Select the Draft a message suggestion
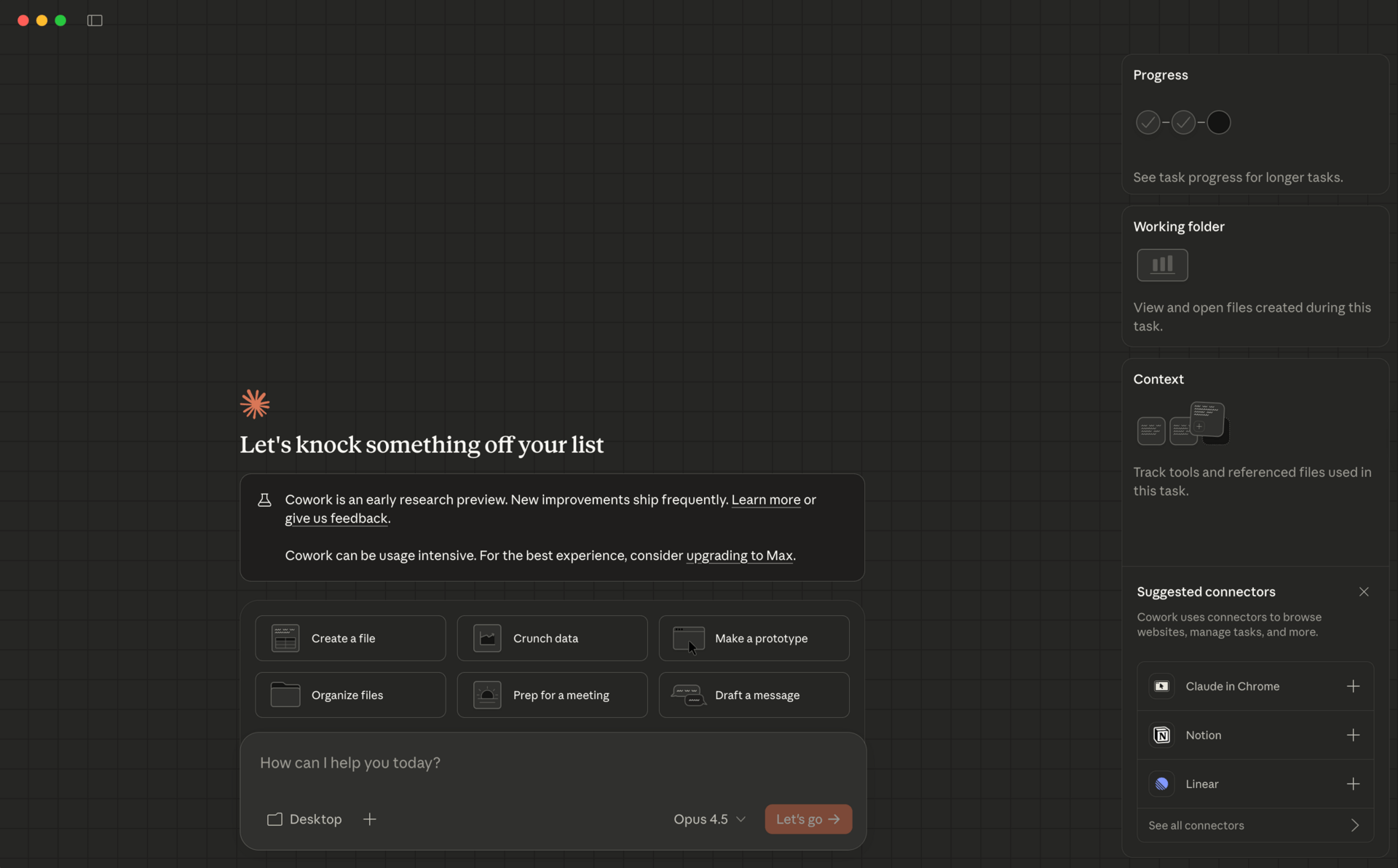Image resolution: width=1398 pixels, height=868 pixels. [754, 695]
